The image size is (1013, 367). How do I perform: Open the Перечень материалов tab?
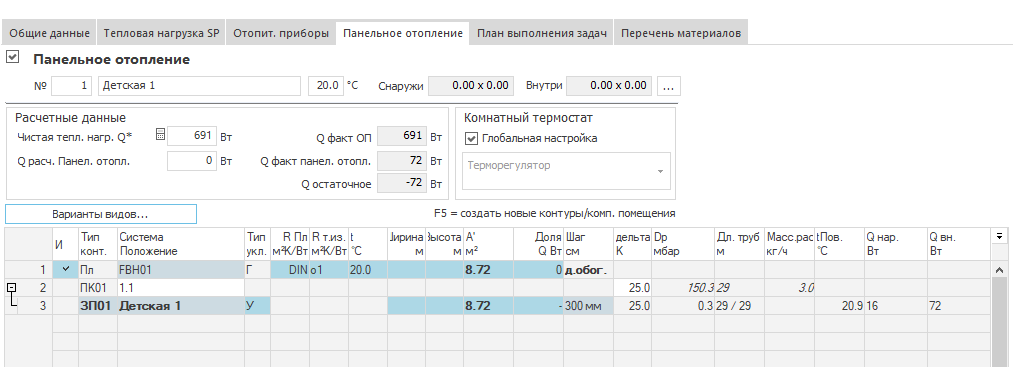tap(681, 33)
